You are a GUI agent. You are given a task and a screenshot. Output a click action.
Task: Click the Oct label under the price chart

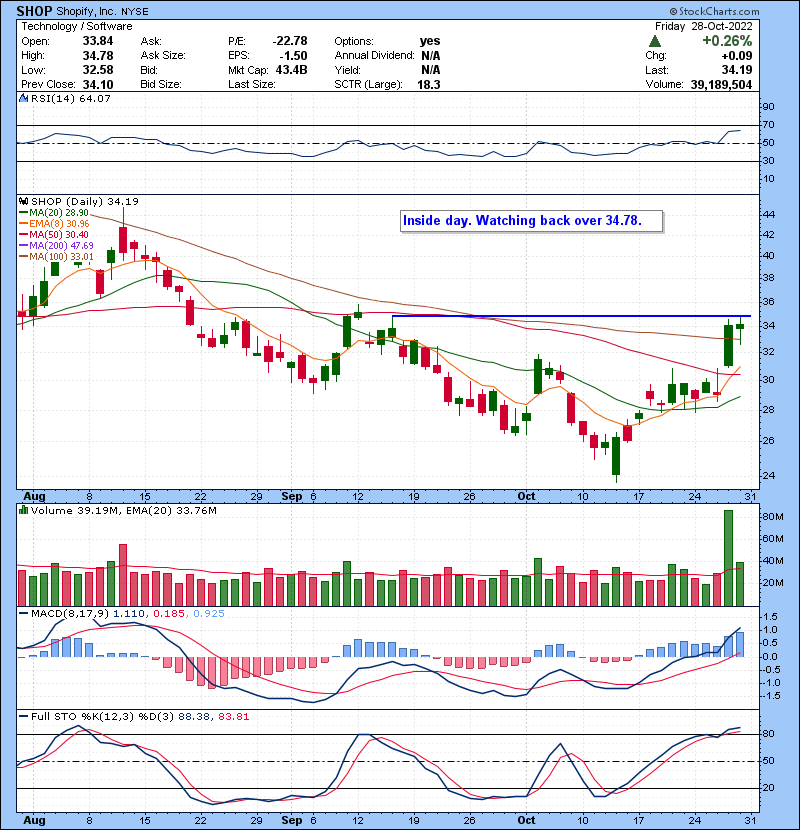(526, 496)
